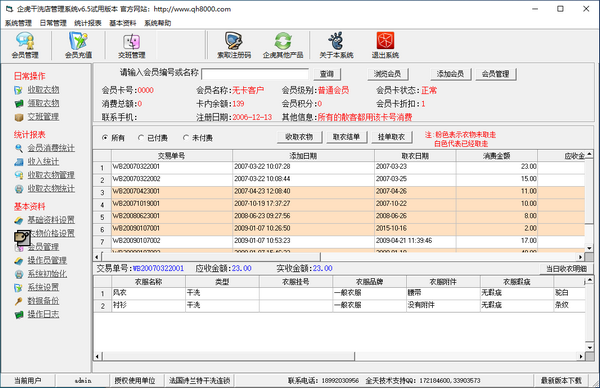Viewport: 600px width, 388px height.
Task: Click the 当日收衣明细 button
Action: click(566, 269)
